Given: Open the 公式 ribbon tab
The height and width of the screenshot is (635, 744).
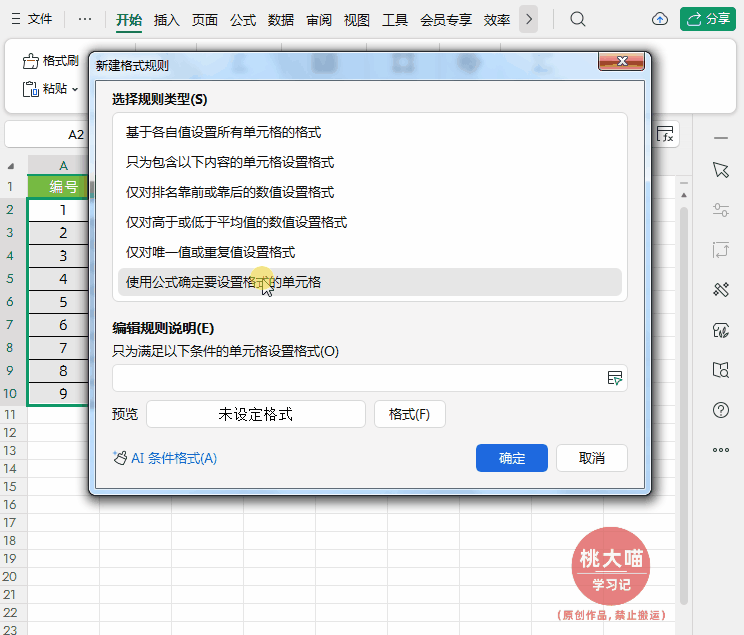Looking at the screenshot, I should pos(243,20).
